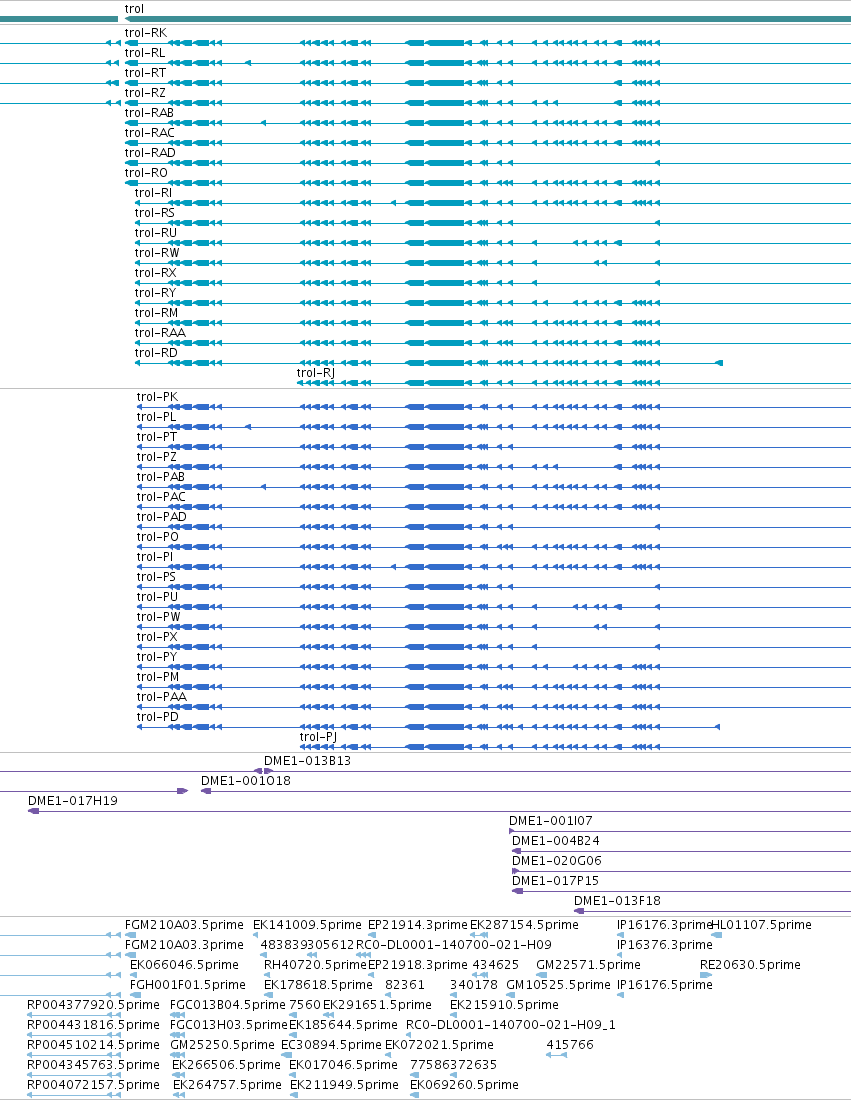Pick the trol-RT transcript label

145,73
